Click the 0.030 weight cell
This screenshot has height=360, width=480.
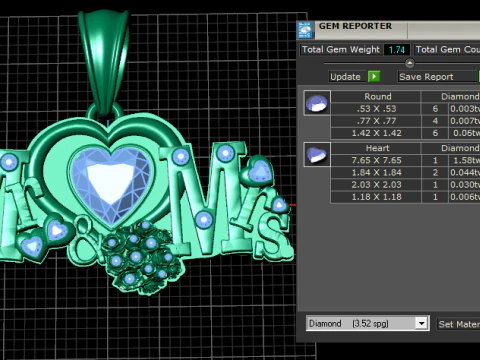click(x=464, y=185)
